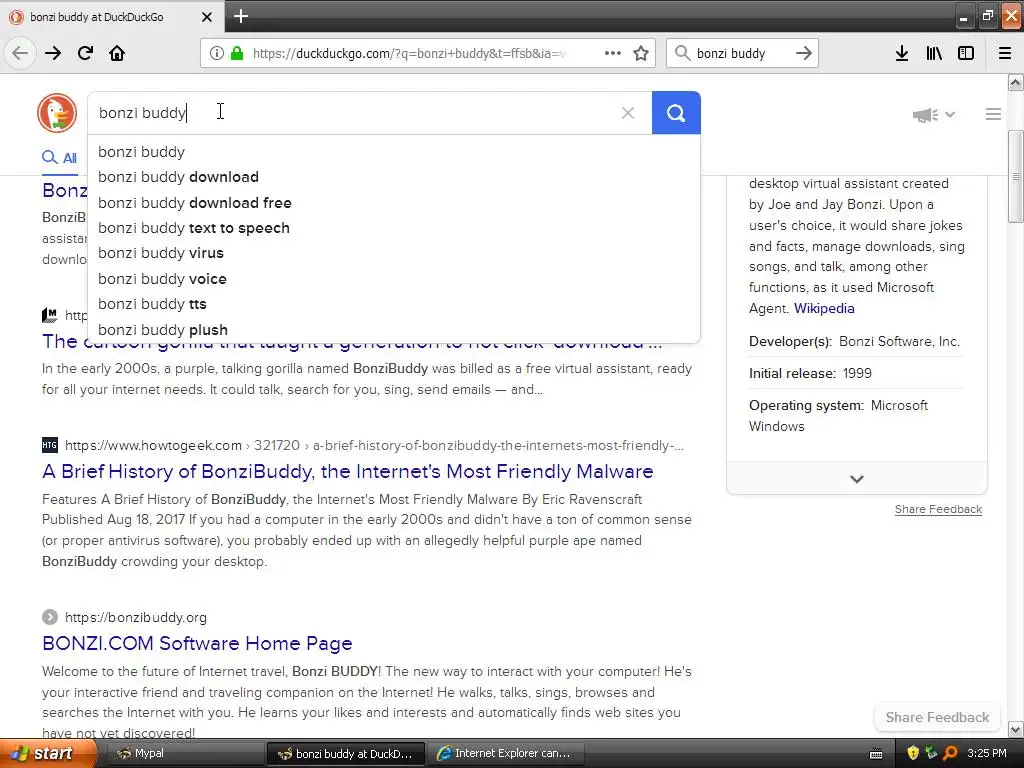Expand the info panel chevron
The width and height of the screenshot is (1024, 768).
(857, 479)
